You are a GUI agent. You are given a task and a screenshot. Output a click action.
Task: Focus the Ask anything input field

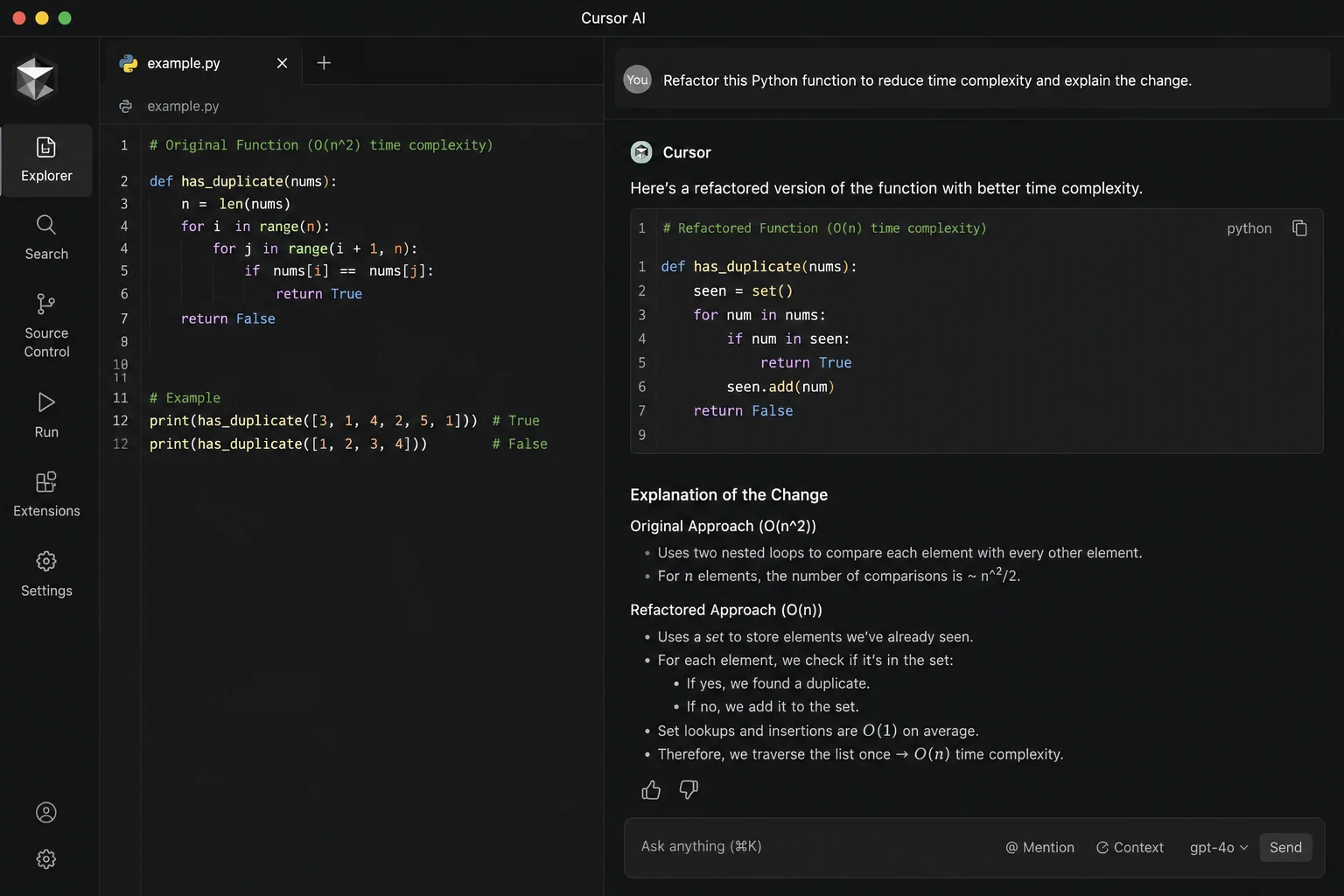tap(814, 847)
